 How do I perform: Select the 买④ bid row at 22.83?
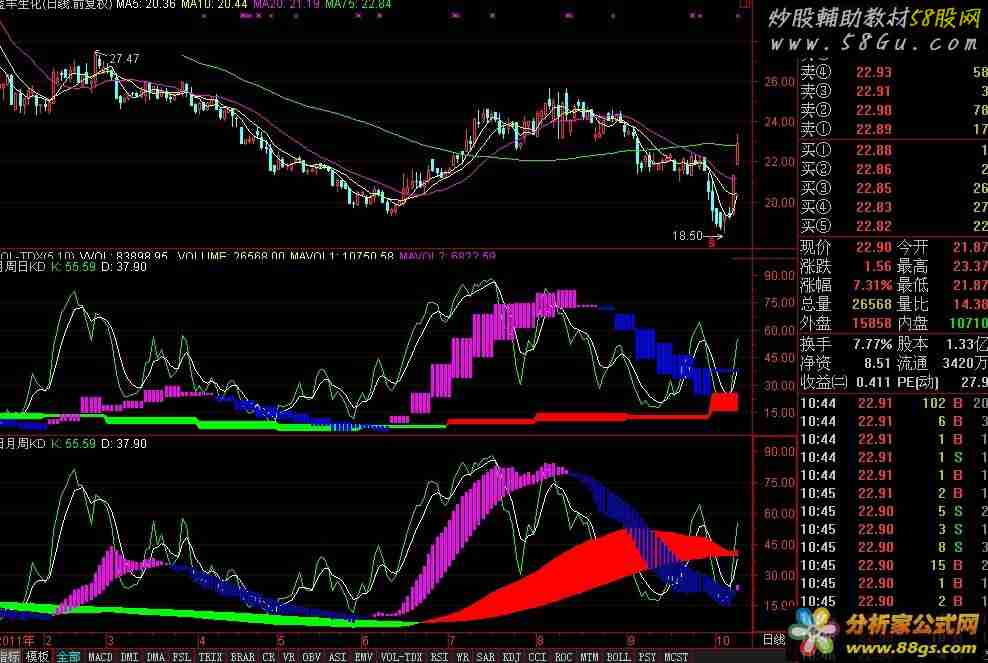(893, 207)
